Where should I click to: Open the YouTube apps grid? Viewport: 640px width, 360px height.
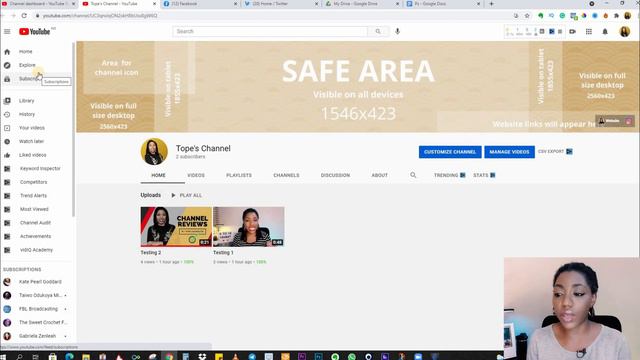point(589,31)
